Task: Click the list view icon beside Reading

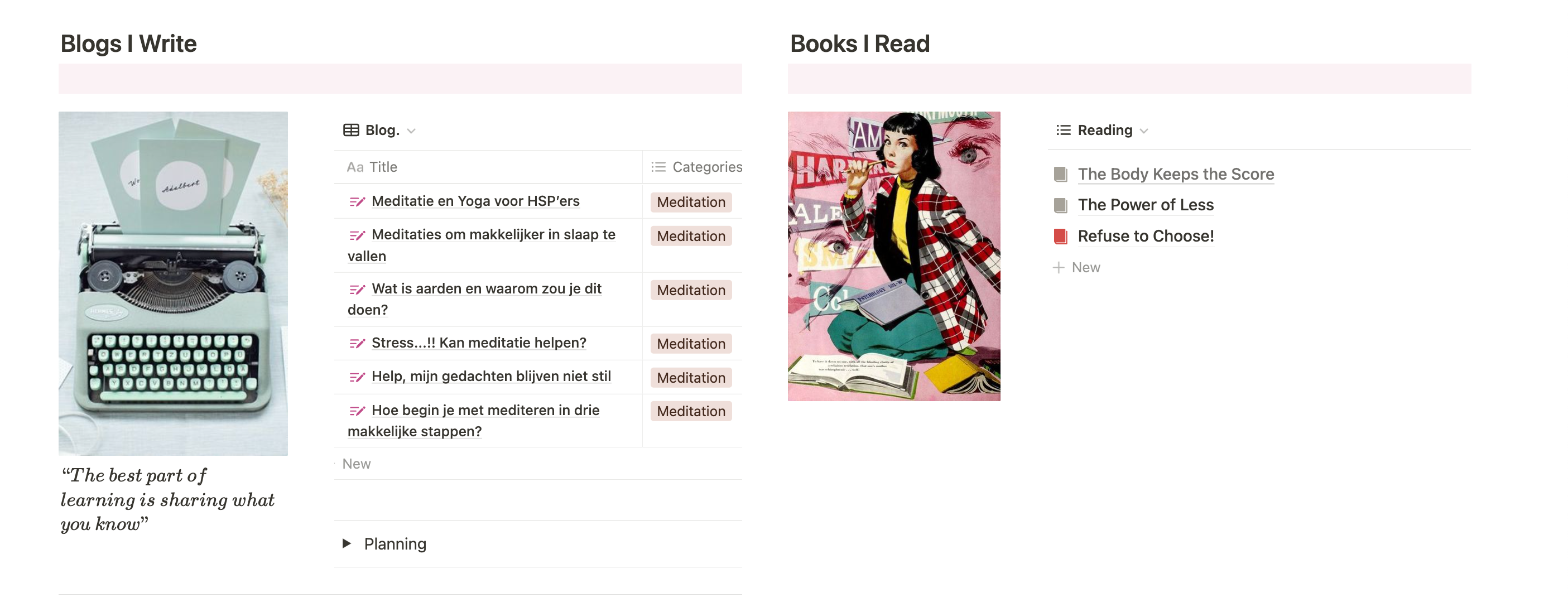Action: coord(1064,131)
